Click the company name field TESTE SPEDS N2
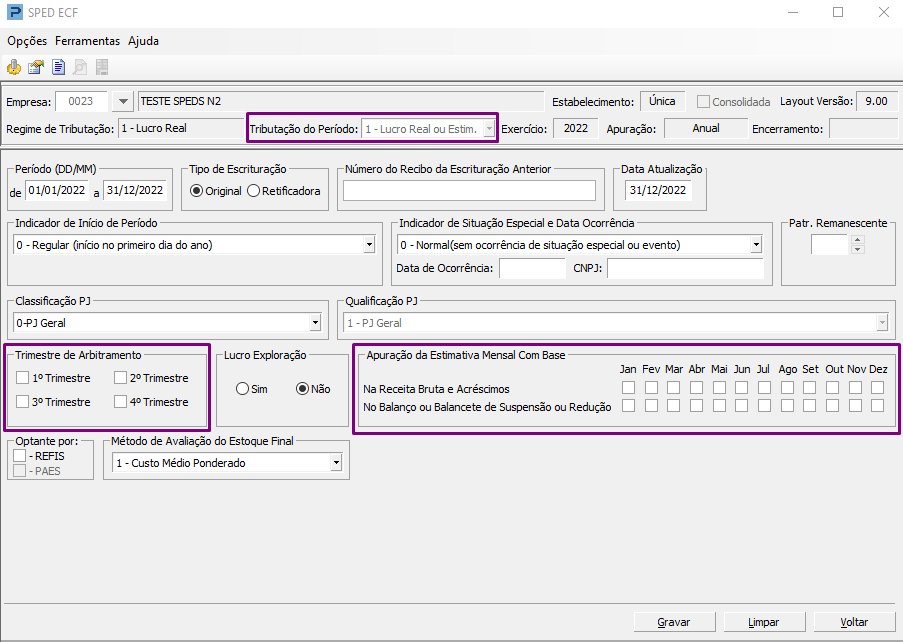Image resolution: width=903 pixels, height=642 pixels. (x=340, y=101)
